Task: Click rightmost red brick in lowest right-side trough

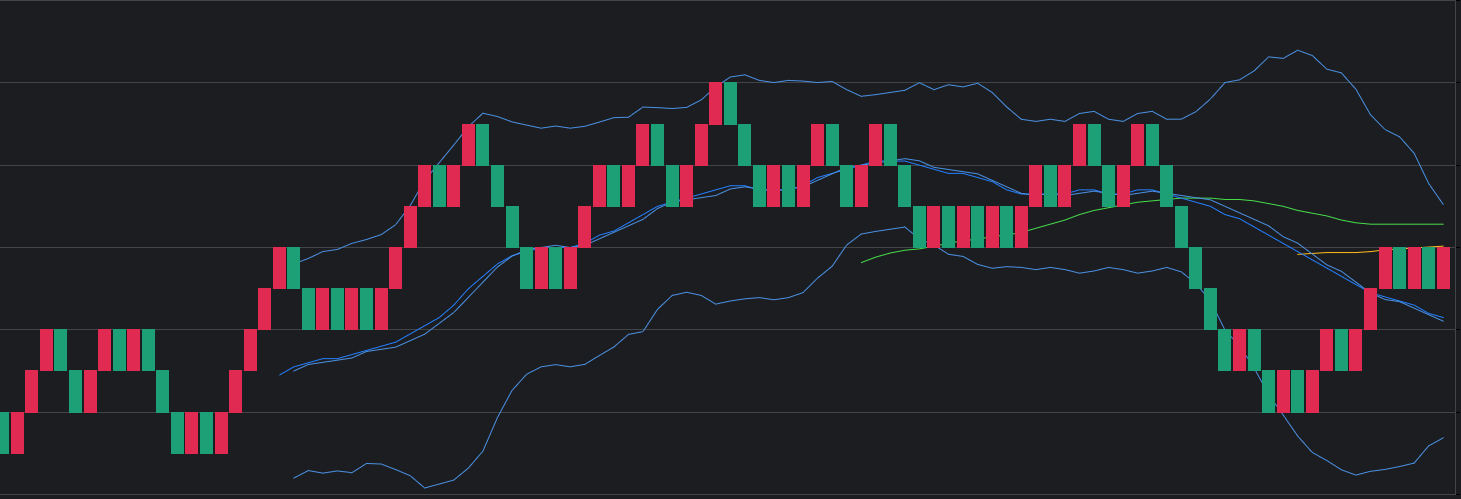Action: pyautogui.click(x=1312, y=391)
